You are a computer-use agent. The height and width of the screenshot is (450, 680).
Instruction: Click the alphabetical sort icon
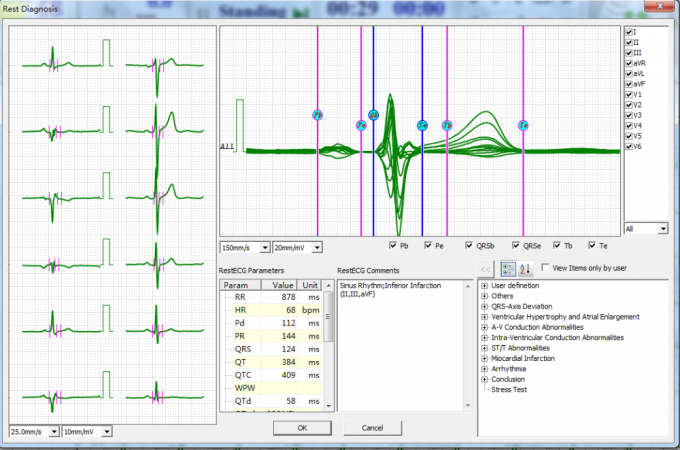[525, 269]
